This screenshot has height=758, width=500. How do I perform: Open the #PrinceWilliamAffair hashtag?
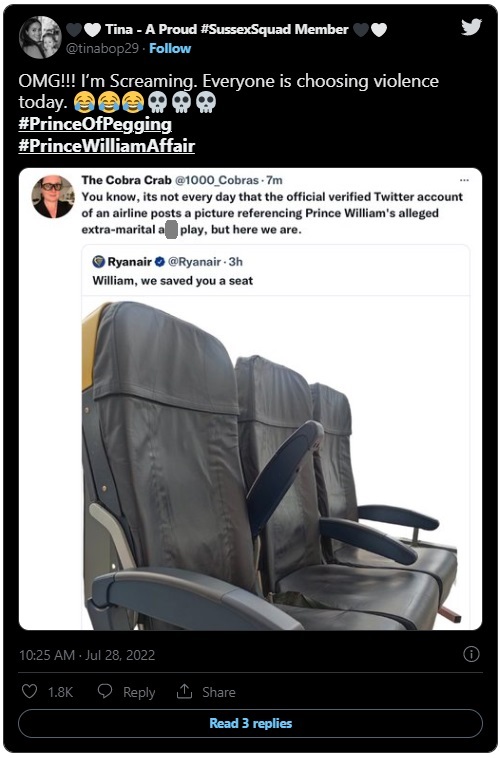pyautogui.click(x=106, y=146)
